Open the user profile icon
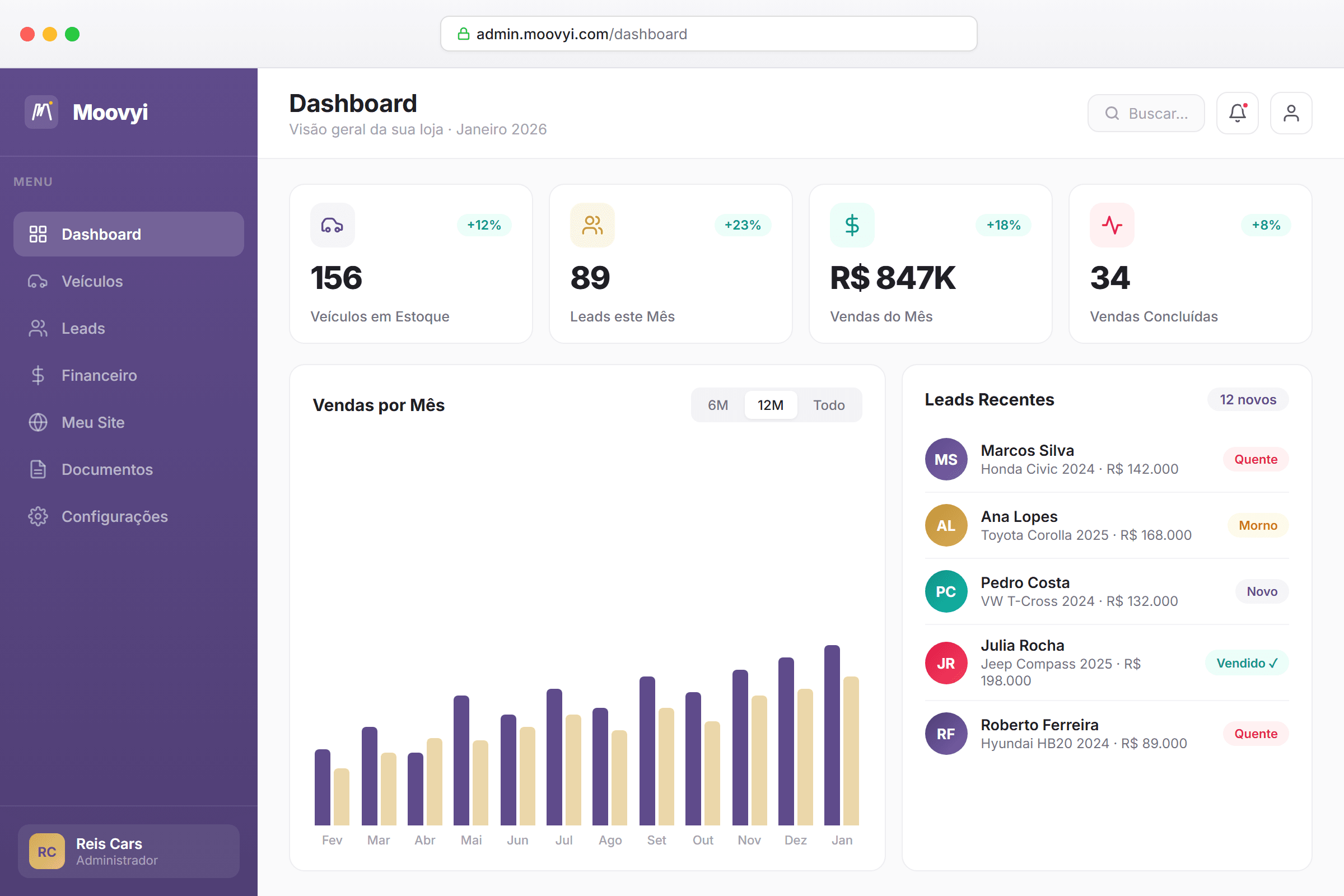 click(x=1291, y=113)
